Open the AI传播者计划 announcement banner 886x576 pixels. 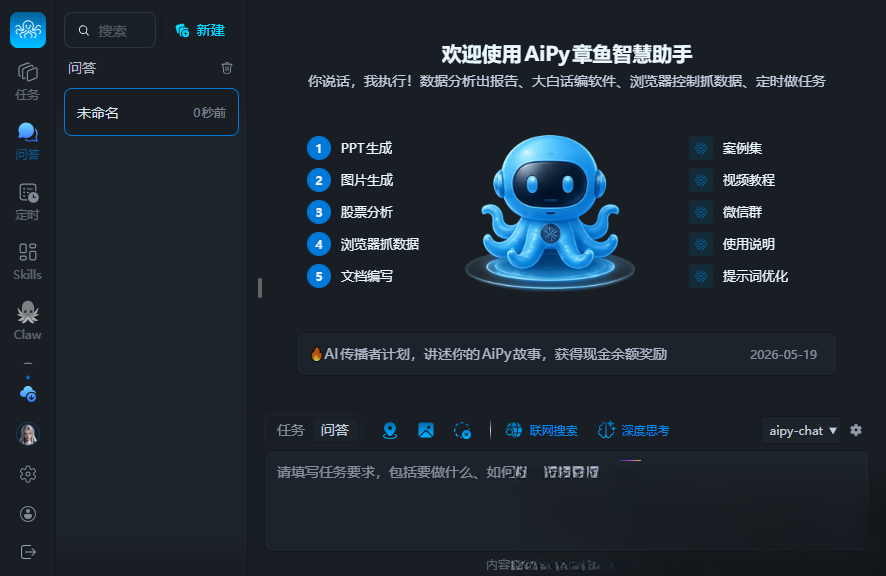[567, 354]
